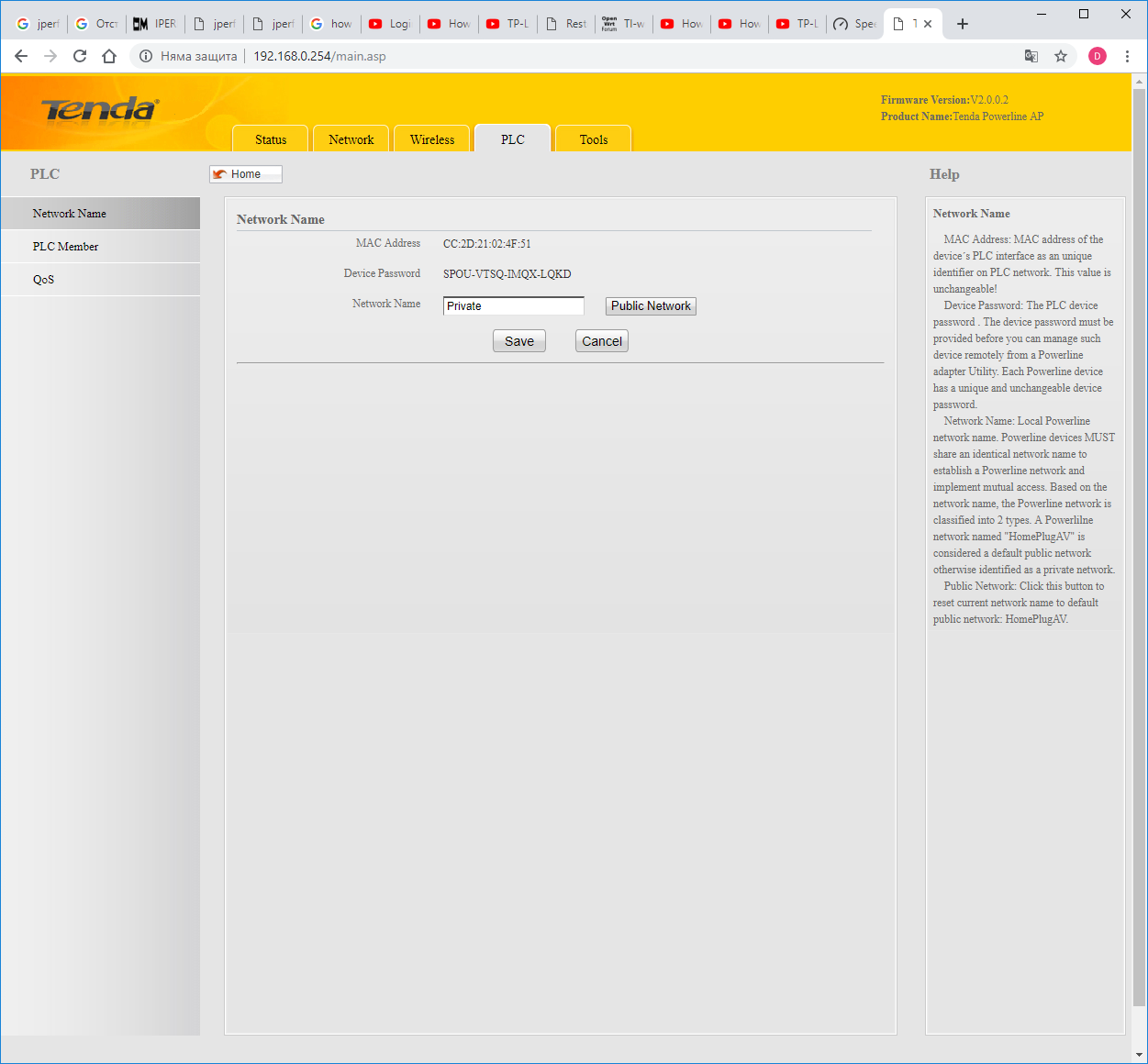Open the Google Translate icon in address bar

point(1031,56)
